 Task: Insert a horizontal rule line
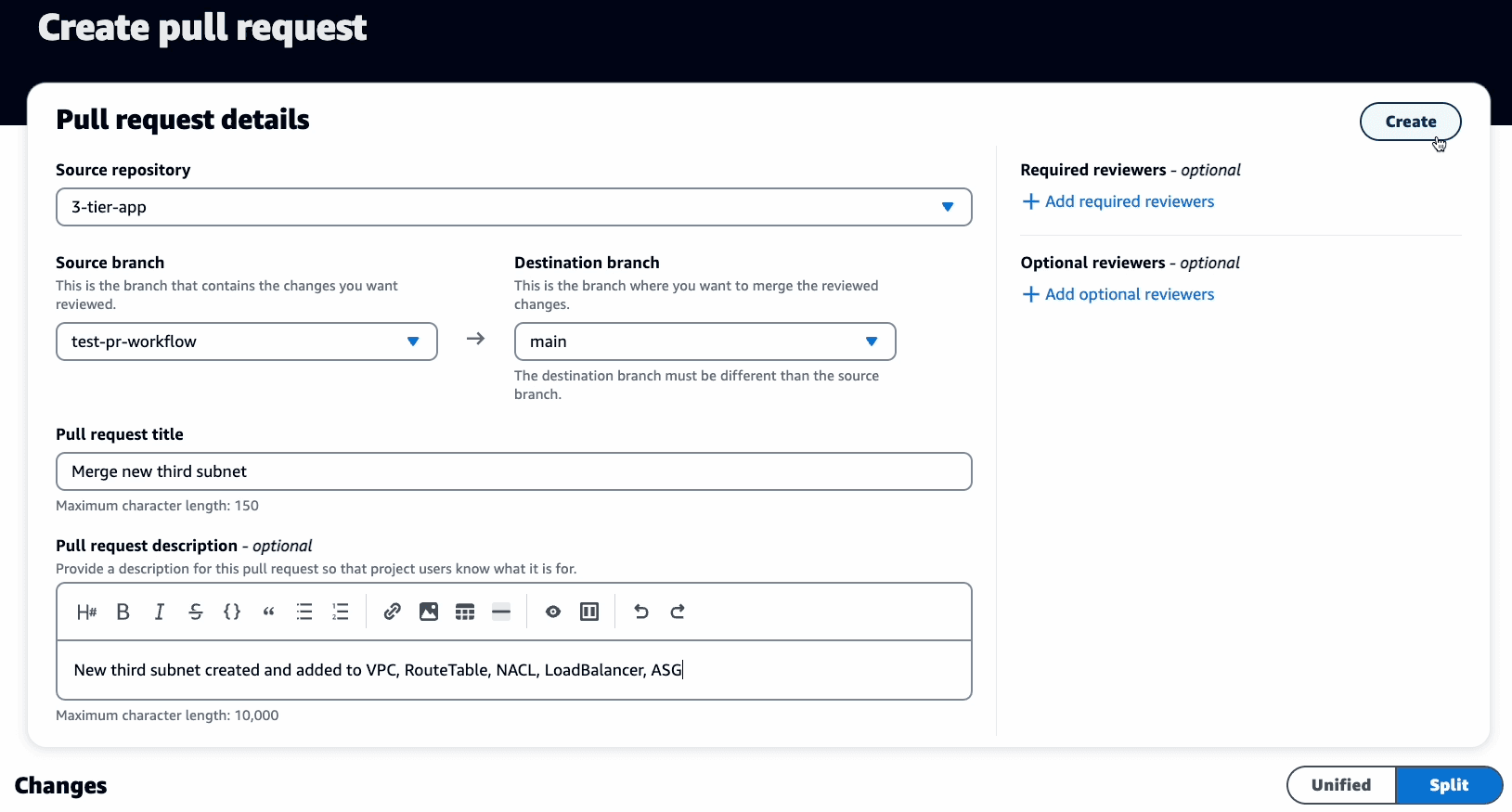[x=501, y=612]
